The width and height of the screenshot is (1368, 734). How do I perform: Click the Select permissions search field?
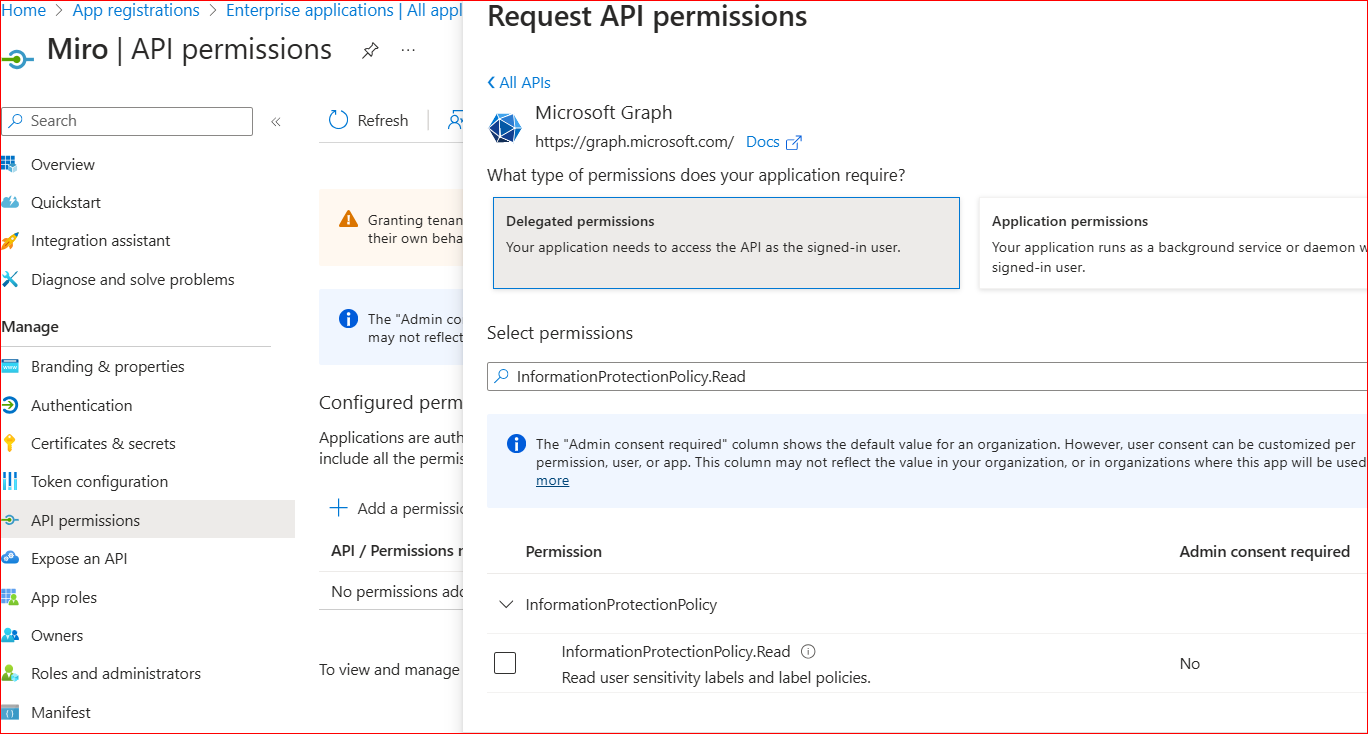pos(927,377)
